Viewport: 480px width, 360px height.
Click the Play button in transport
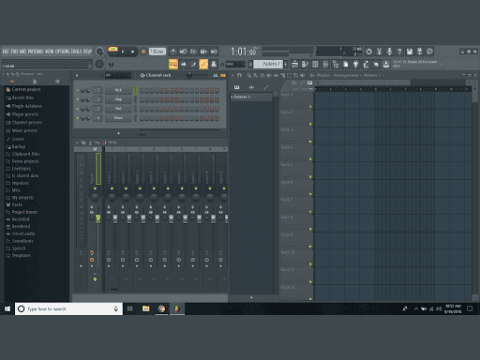(x=123, y=52)
